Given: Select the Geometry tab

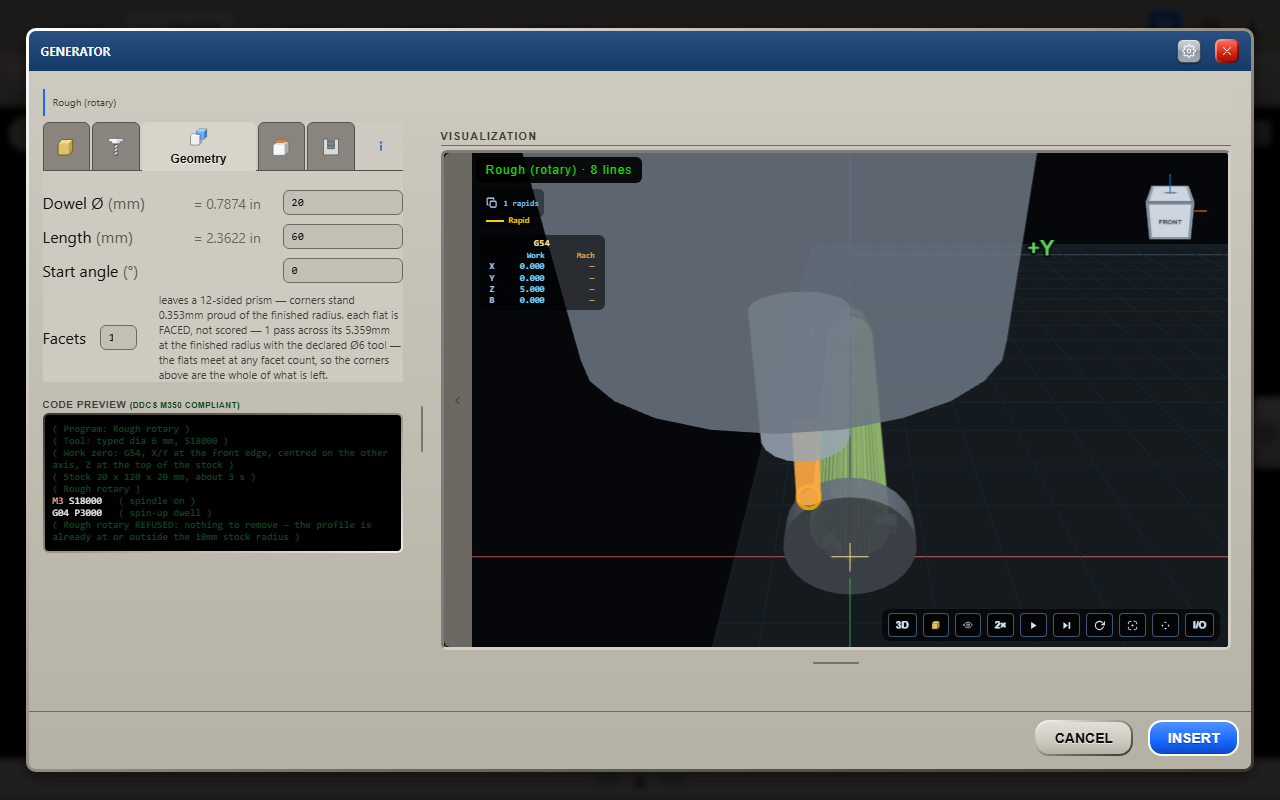Looking at the screenshot, I should [198, 147].
